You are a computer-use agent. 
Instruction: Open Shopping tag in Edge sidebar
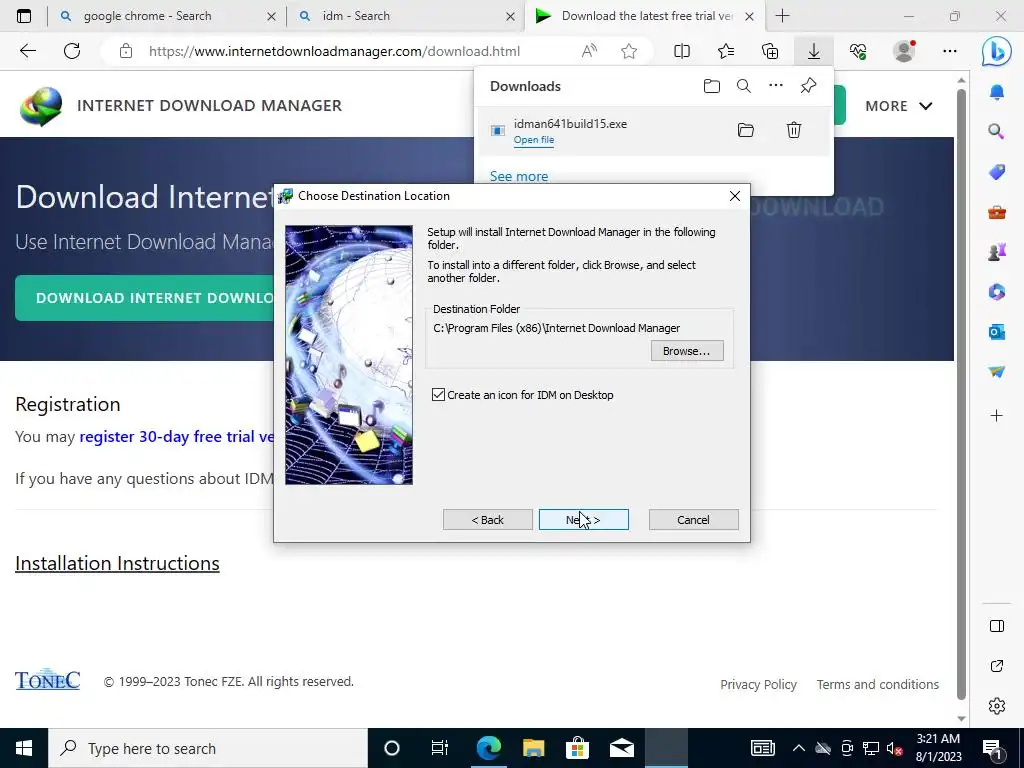997,172
